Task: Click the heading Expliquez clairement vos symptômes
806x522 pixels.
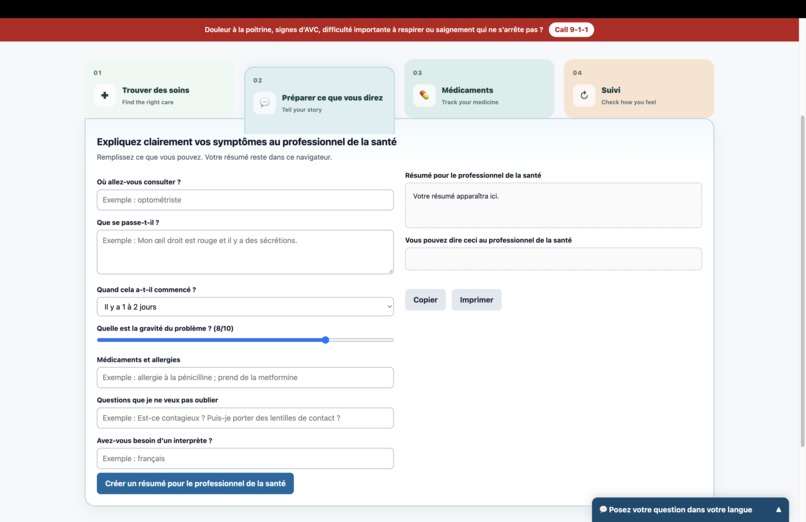Action: coord(247,142)
